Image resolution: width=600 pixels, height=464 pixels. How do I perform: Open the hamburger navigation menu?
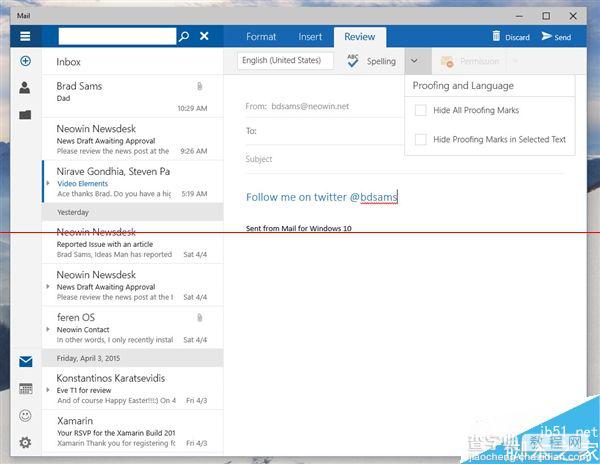pos(25,36)
